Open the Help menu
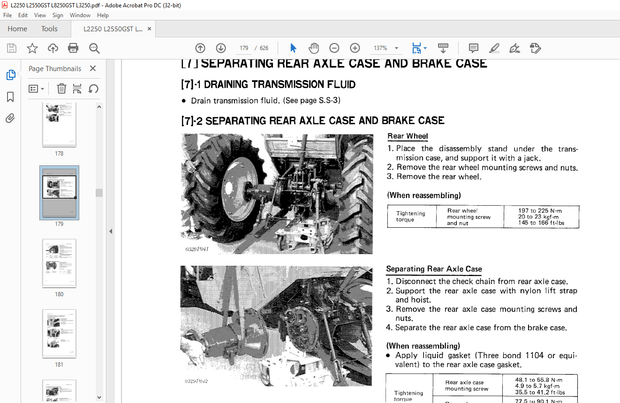The width and height of the screenshot is (620, 403). (103, 15)
